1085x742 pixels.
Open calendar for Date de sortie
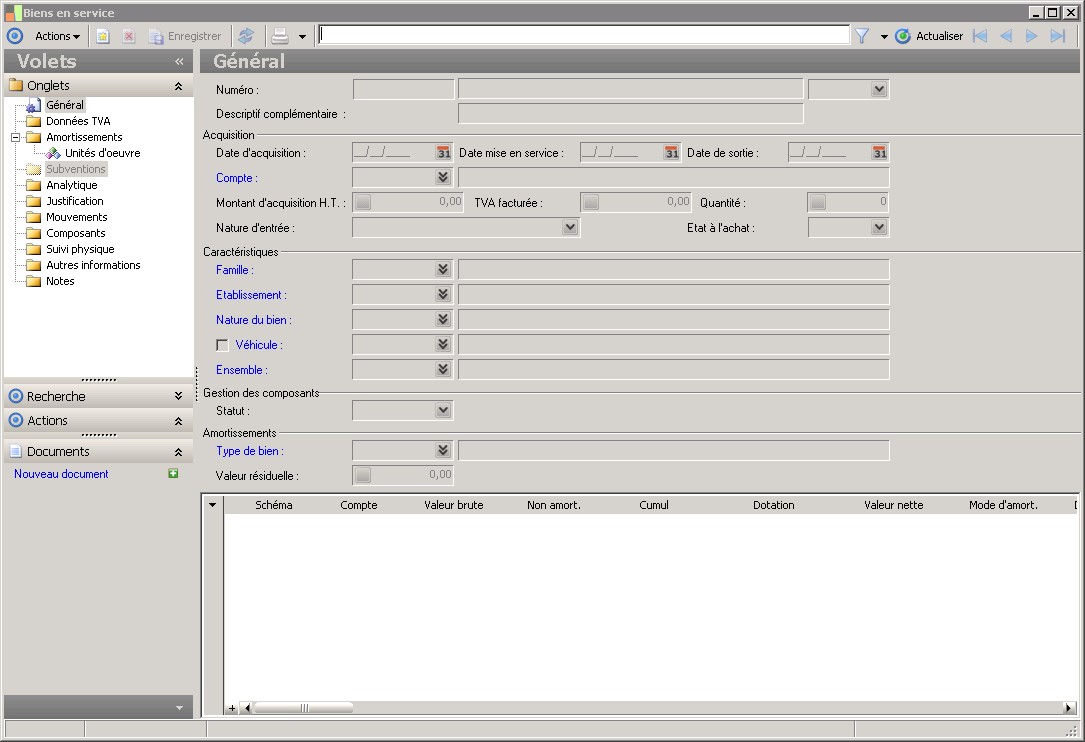879,153
